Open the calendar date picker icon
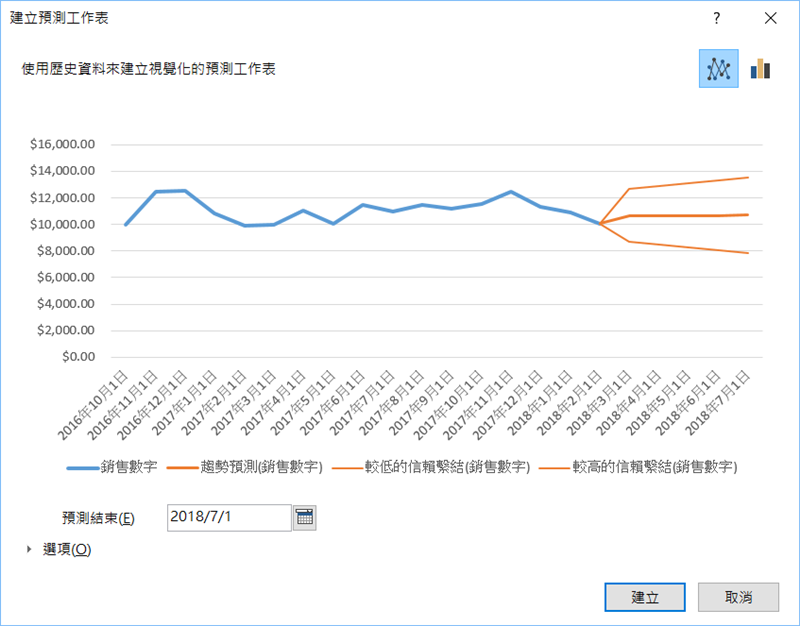The image size is (800, 626). (x=305, y=517)
